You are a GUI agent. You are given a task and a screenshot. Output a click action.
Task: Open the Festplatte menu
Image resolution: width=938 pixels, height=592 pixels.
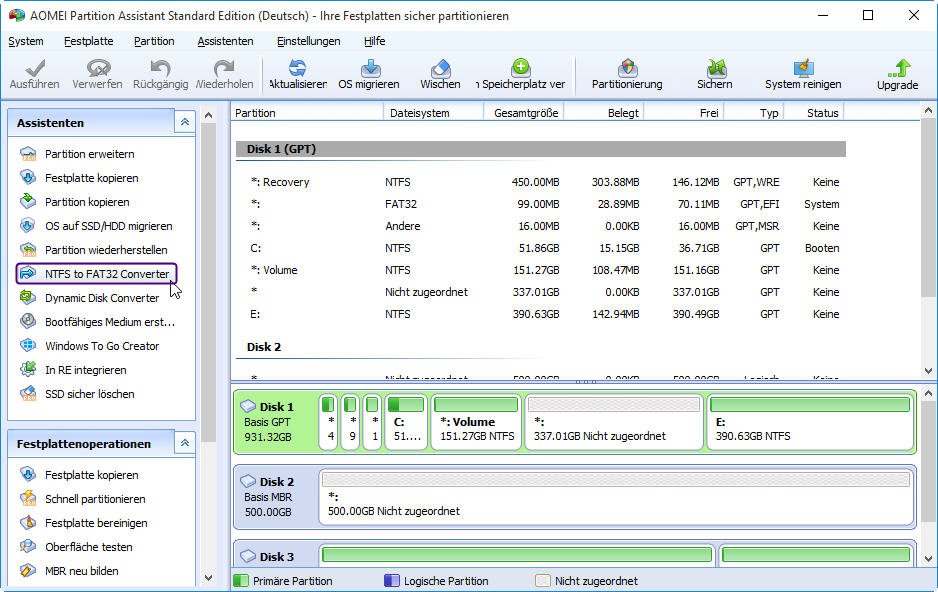click(89, 41)
